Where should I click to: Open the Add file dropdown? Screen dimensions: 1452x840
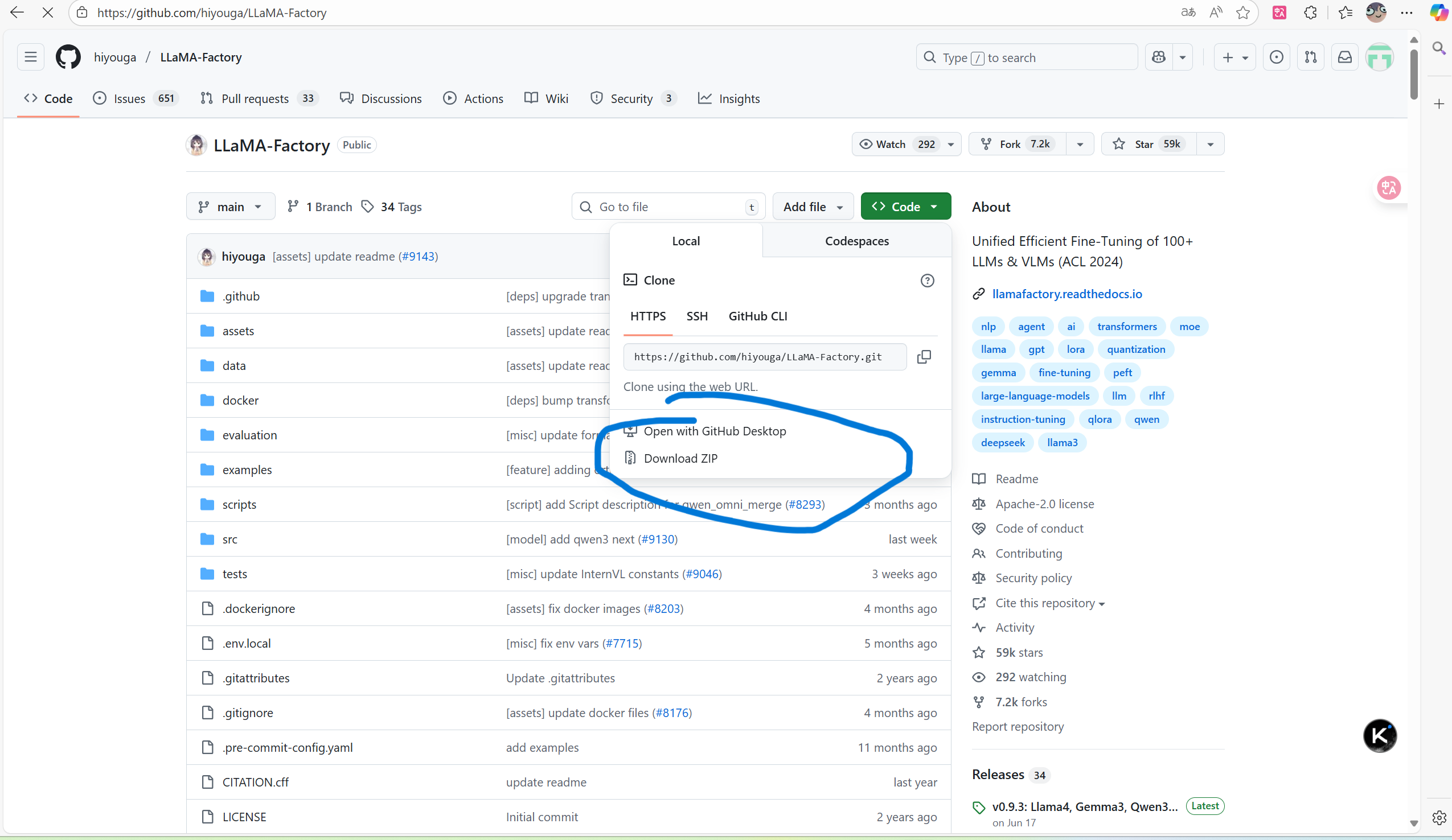813,206
